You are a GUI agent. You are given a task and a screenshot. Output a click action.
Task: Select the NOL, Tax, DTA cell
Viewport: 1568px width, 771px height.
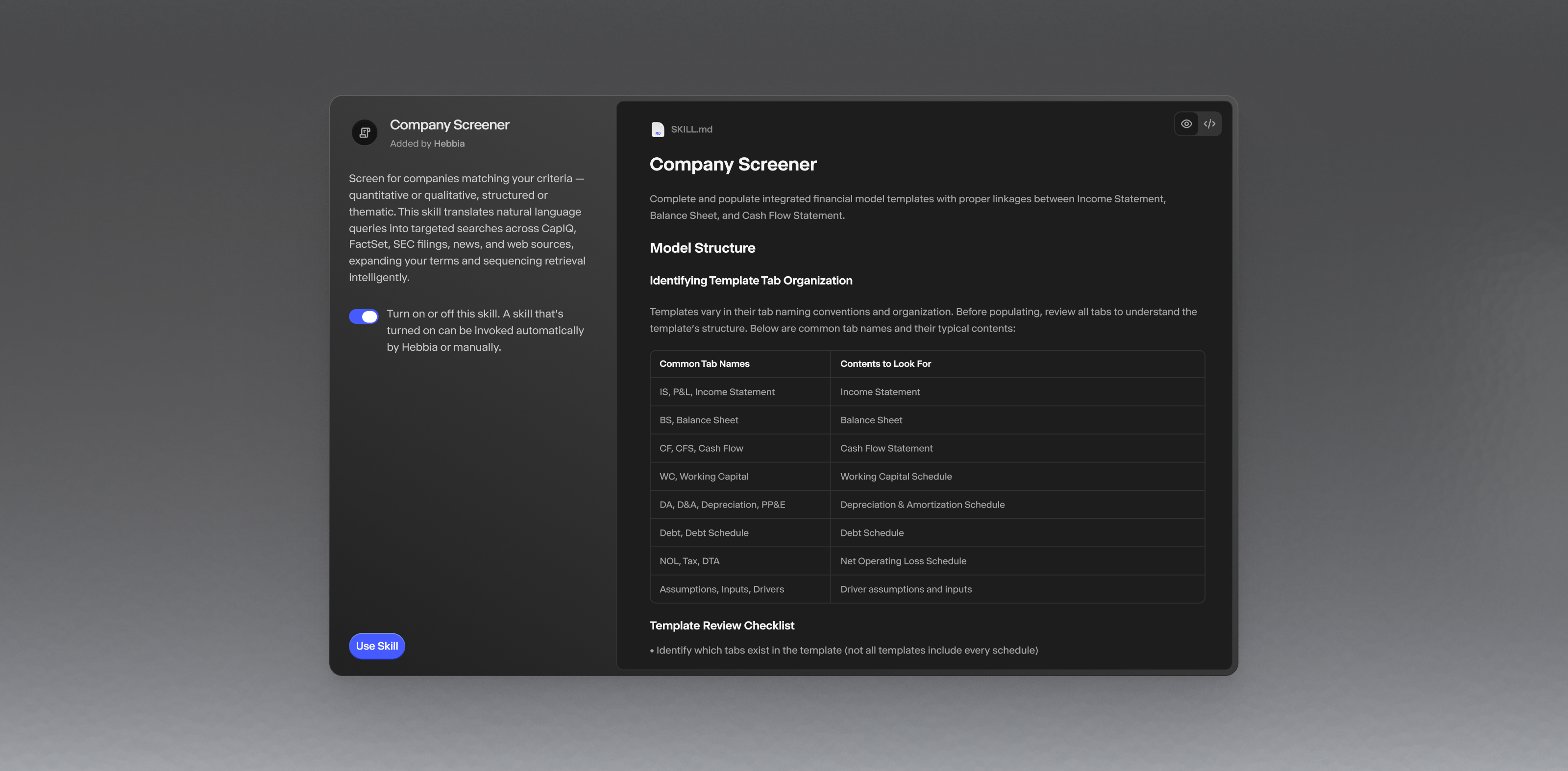pyautogui.click(x=689, y=561)
